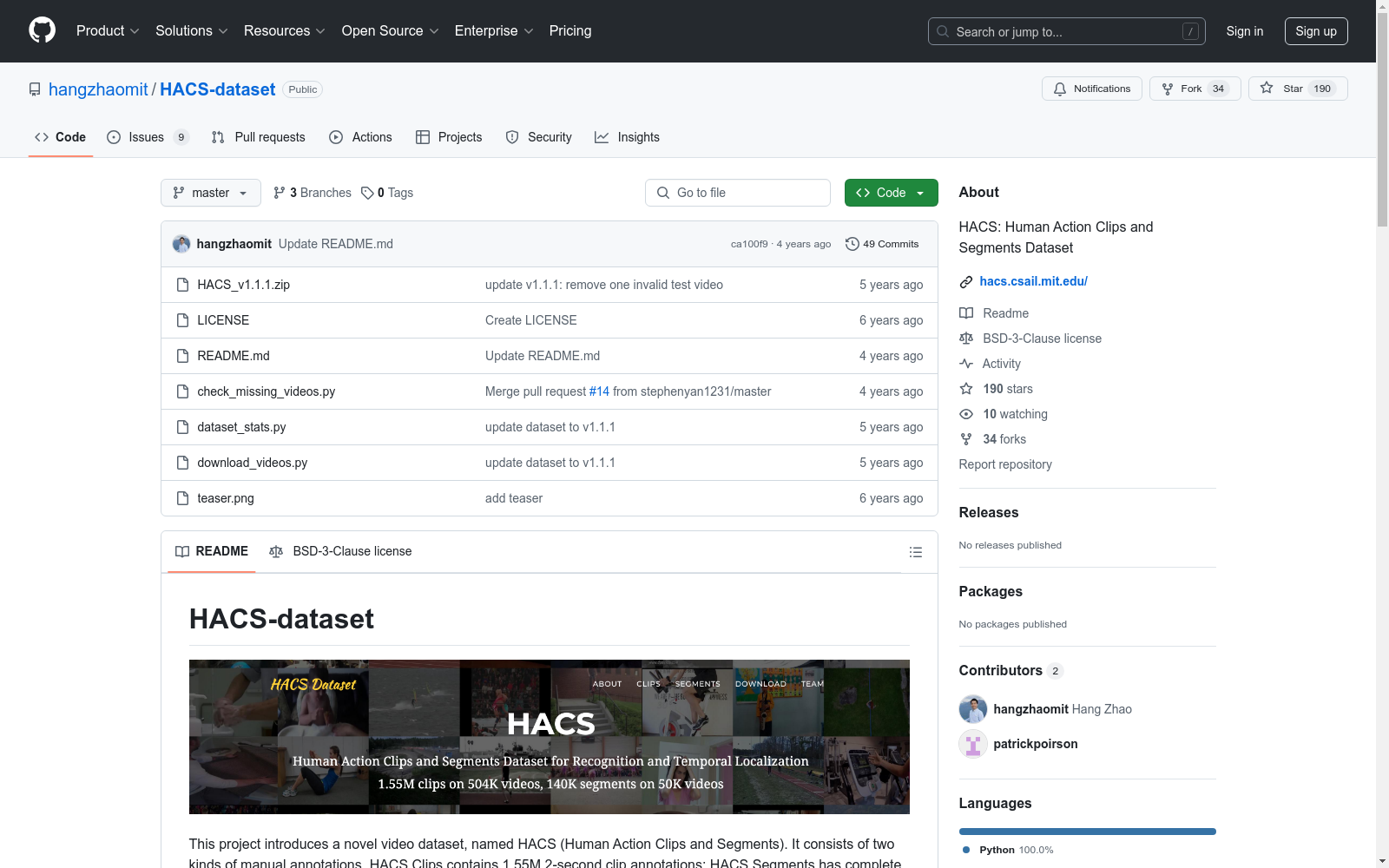Click the bell icon in Notifications
Screen dimensions: 1389x868
point(1060,89)
